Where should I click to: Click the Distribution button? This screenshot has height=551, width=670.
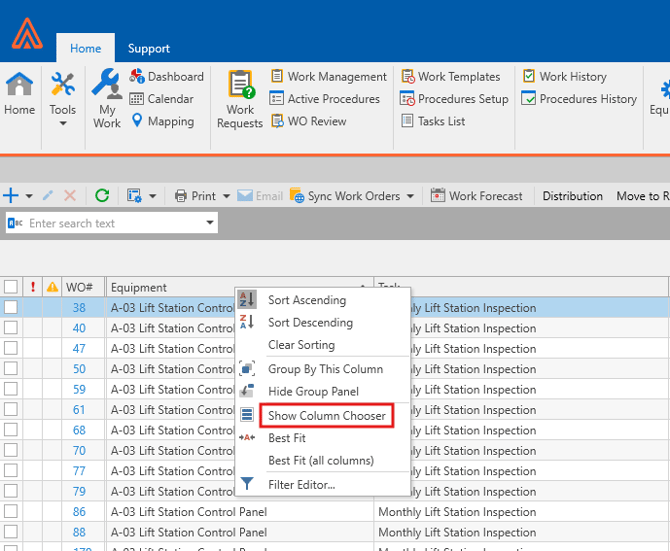(x=572, y=196)
